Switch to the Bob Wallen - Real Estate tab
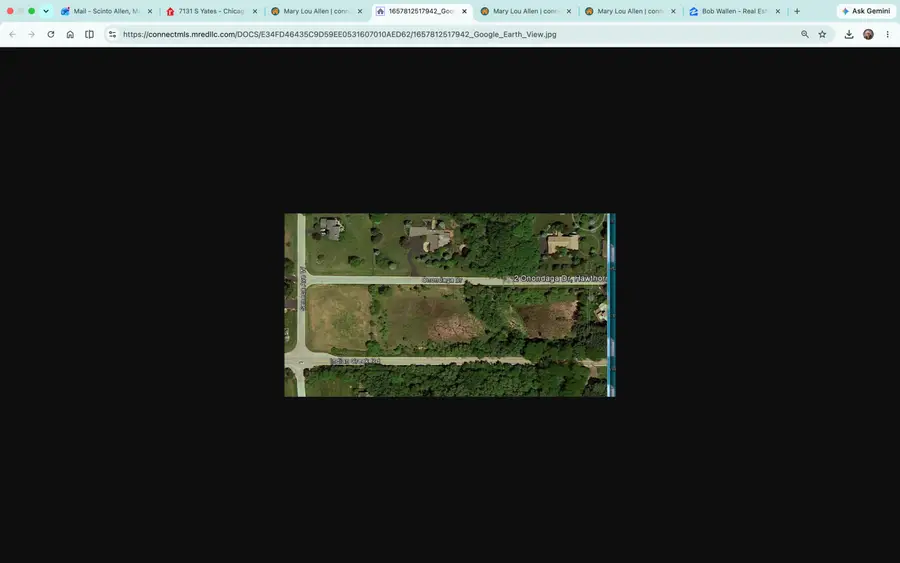This screenshot has height=563, width=900. (x=735, y=11)
